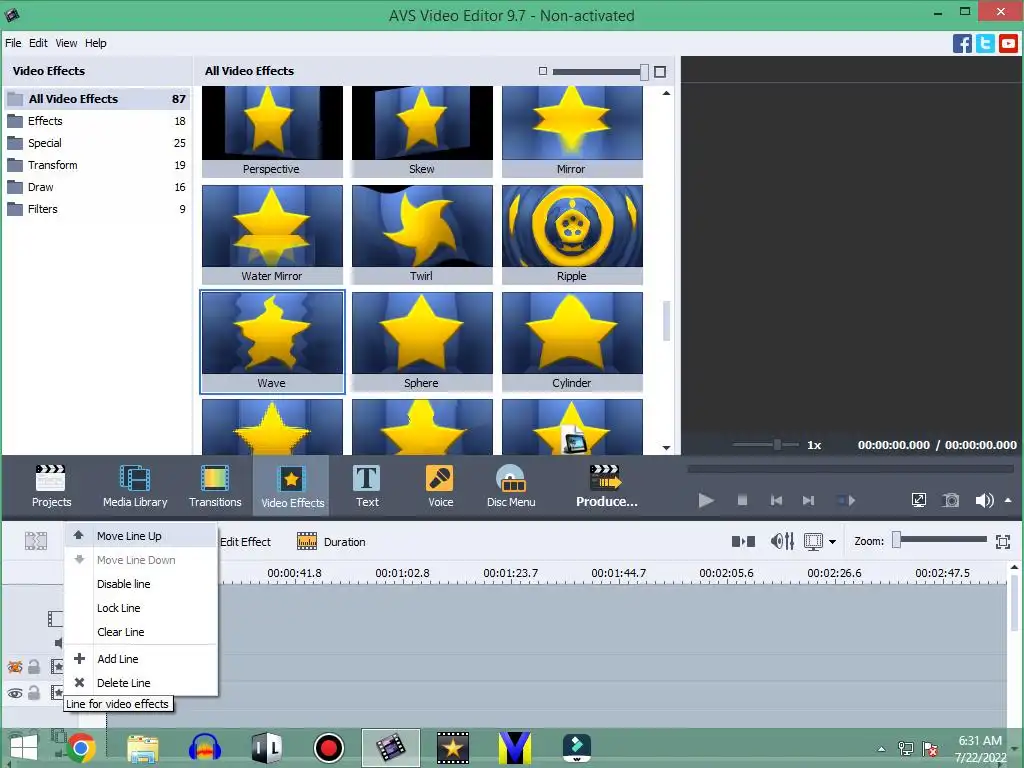Choose Delete Line from context menu
This screenshot has width=1024, height=768.
(141, 683)
